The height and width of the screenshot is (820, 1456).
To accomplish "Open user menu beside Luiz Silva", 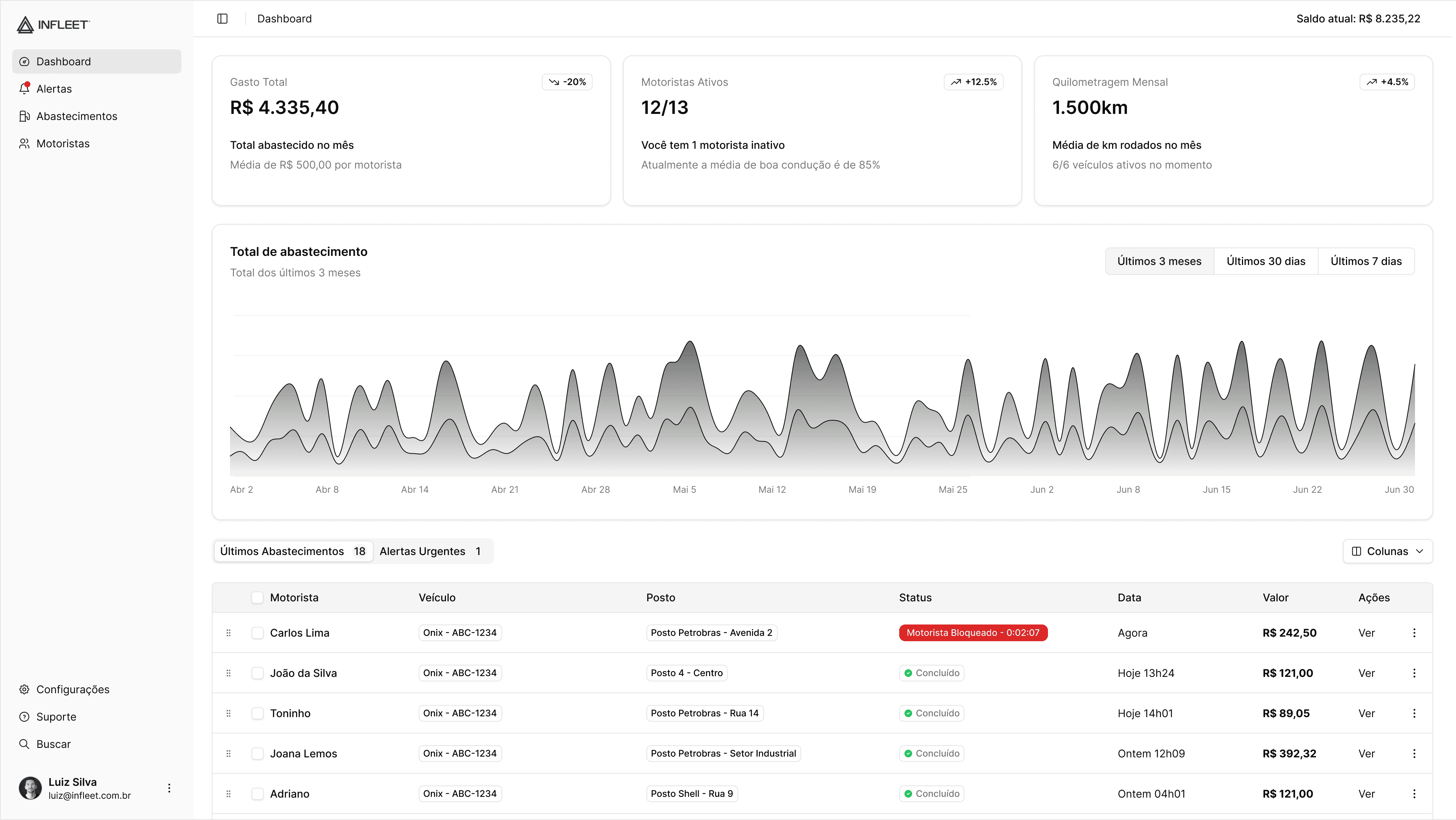I will 169,788.
